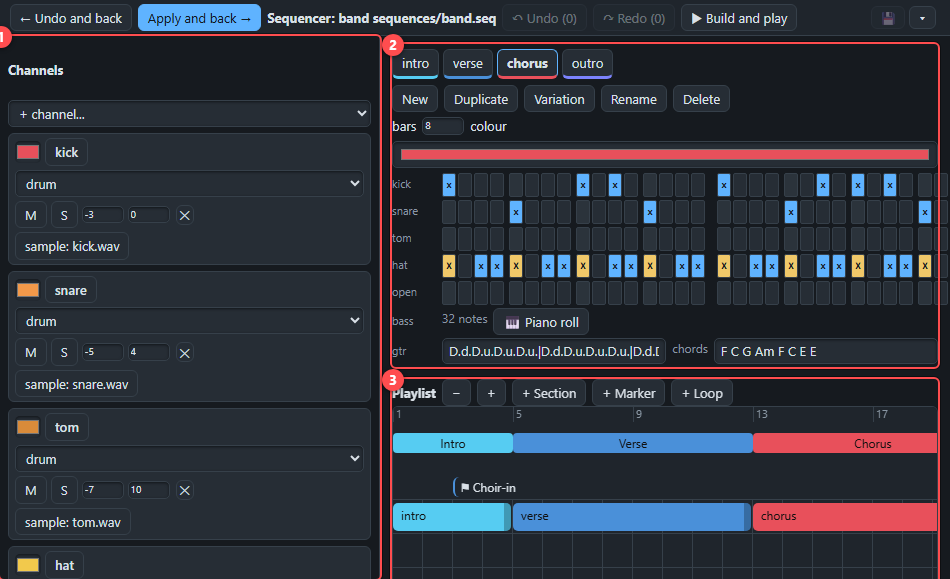Click kick volume field showing -3
This screenshot has height=579, width=950.
tap(103, 215)
